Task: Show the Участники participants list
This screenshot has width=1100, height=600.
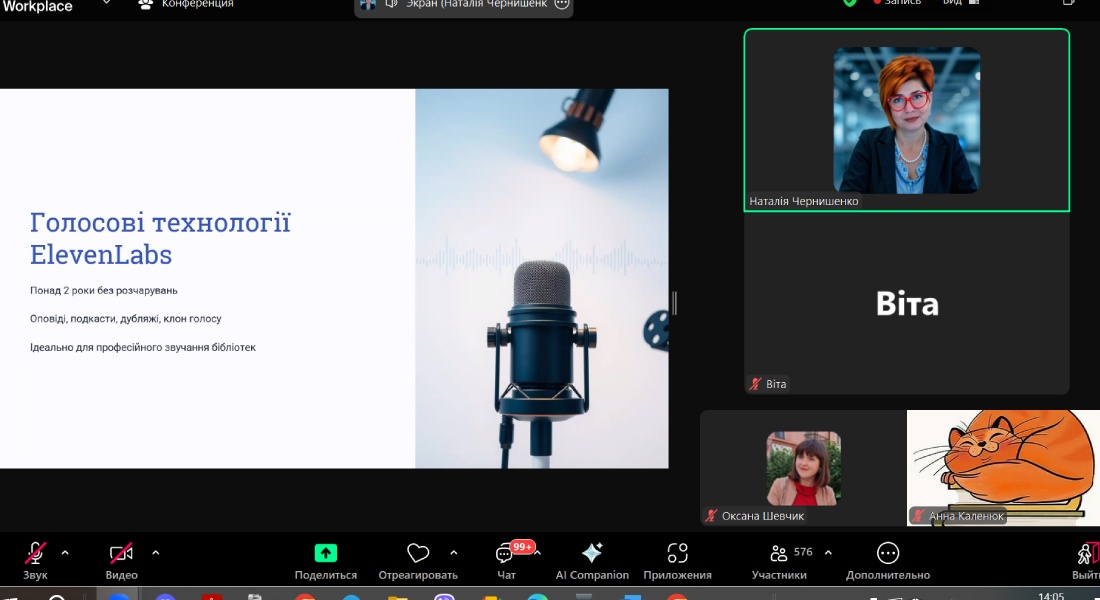Action: point(779,561)
